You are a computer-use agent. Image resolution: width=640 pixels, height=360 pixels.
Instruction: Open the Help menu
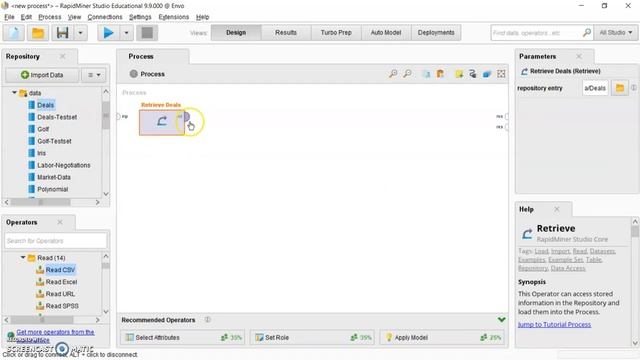pyautogui.click(x=202, y=17)
